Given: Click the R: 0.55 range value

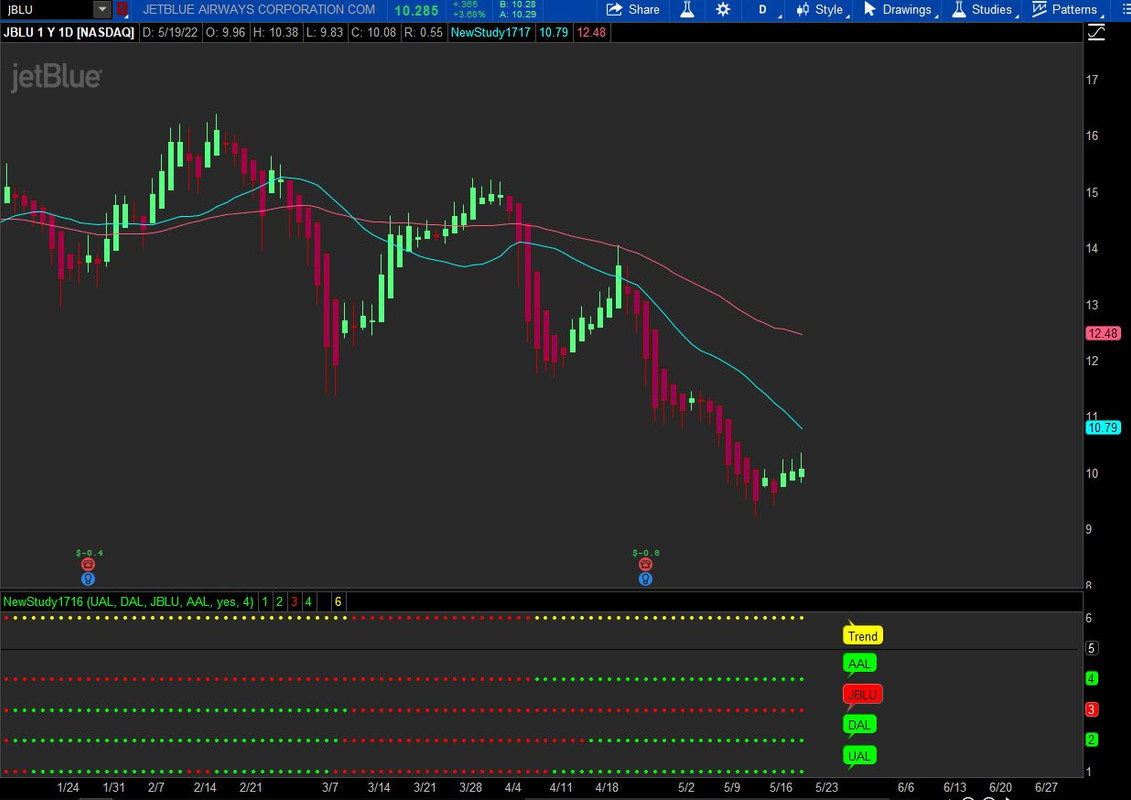Looking at the screenshot, I should pos(423,32).
